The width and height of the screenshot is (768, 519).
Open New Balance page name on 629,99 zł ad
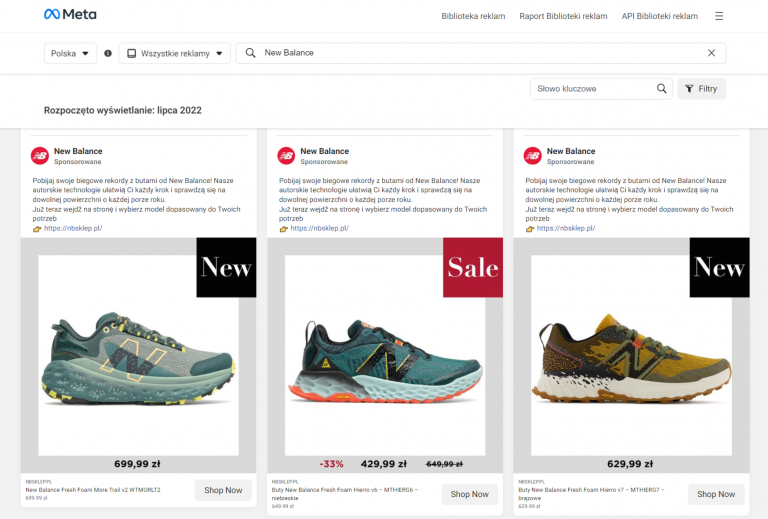pos(571,151)
